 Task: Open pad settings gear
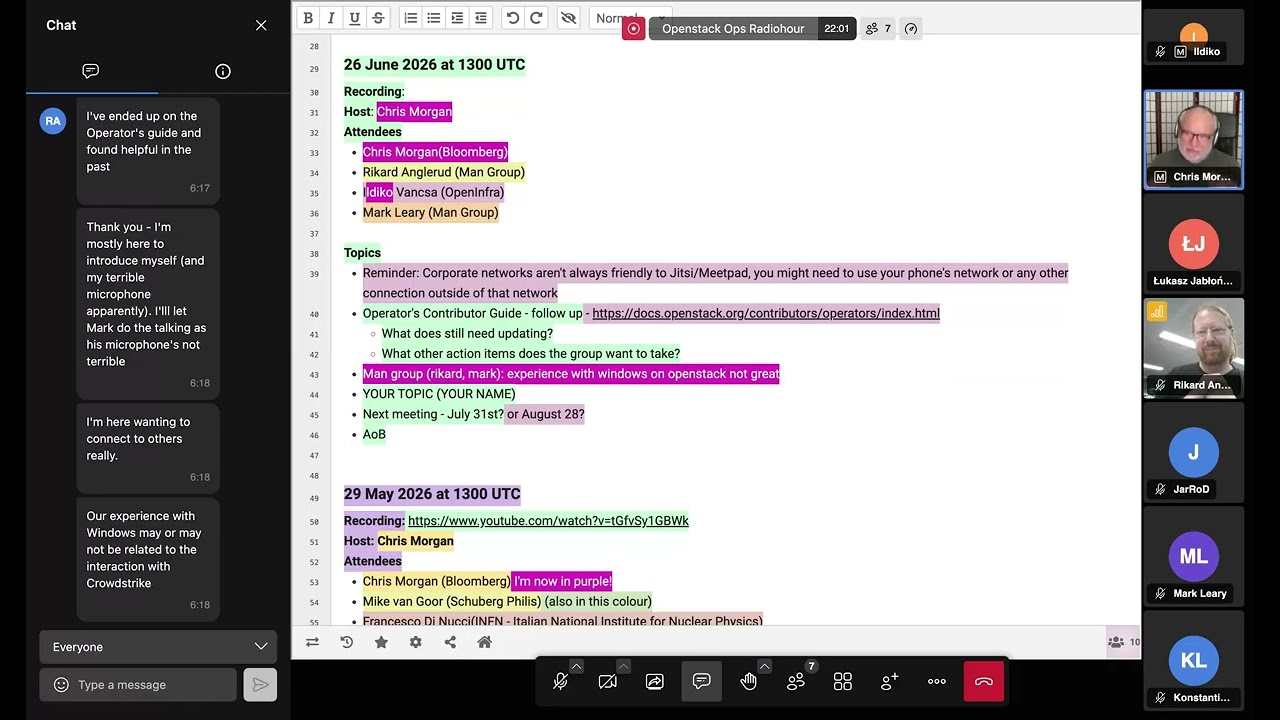click(x=416, y=642)
